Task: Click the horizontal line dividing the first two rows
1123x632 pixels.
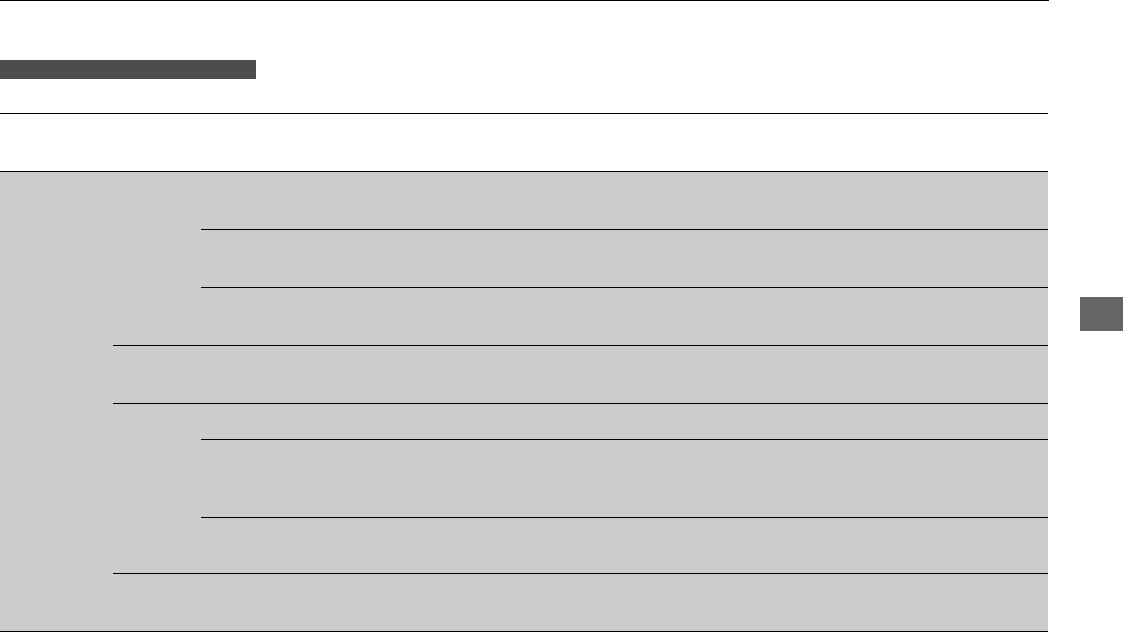Action: click(x=625, y=229)
